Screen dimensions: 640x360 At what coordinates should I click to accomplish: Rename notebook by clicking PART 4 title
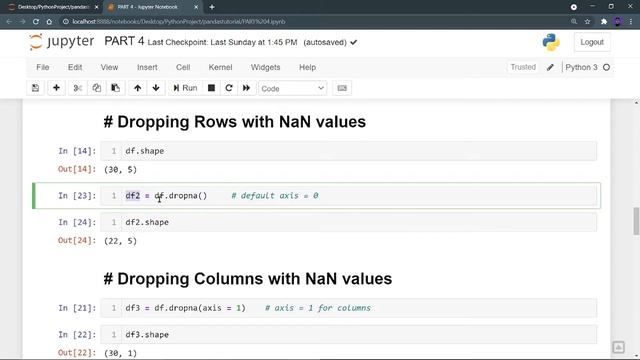[124, 41]
